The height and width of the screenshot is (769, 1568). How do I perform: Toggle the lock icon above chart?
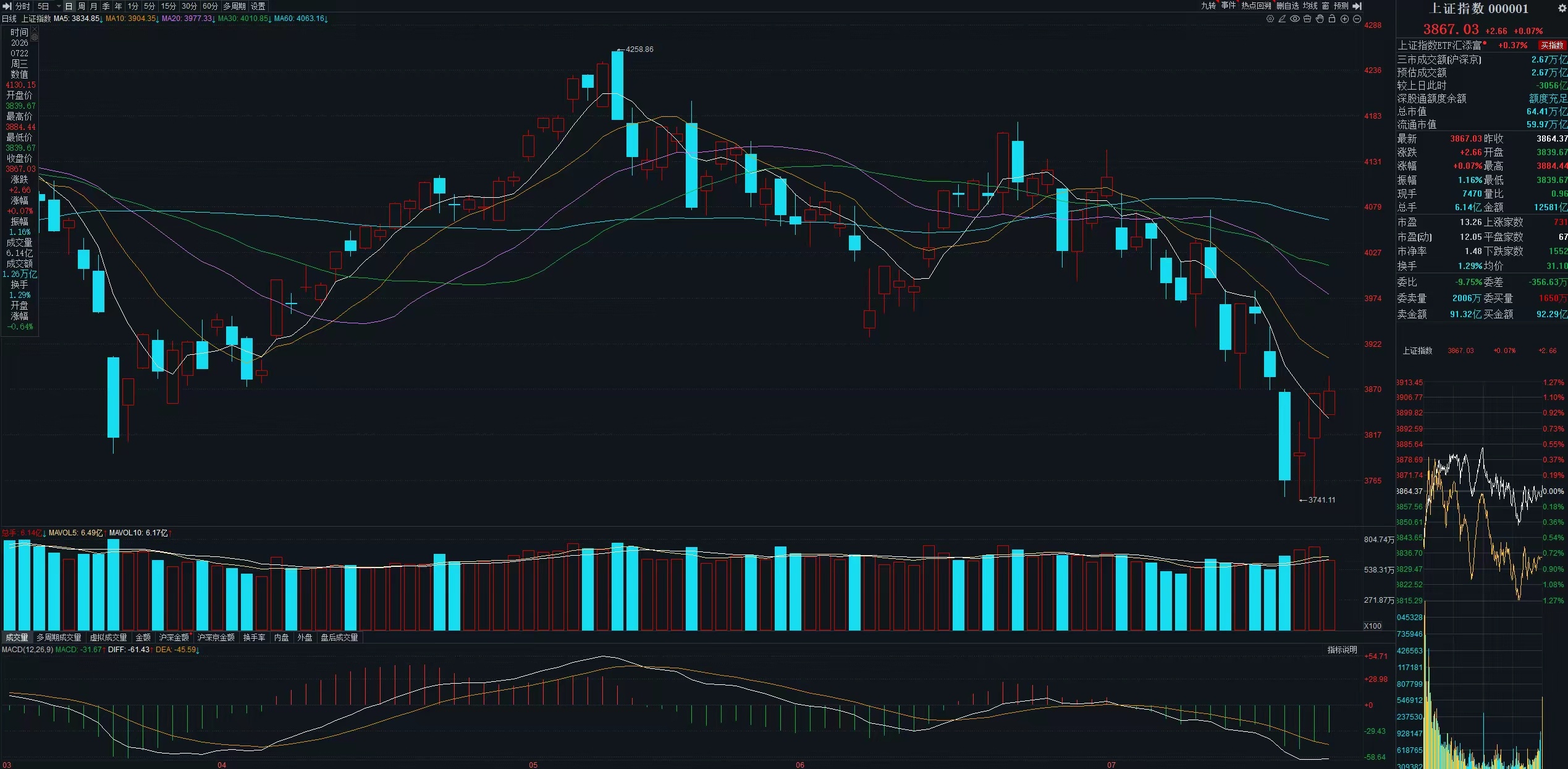click(1332, 19)
